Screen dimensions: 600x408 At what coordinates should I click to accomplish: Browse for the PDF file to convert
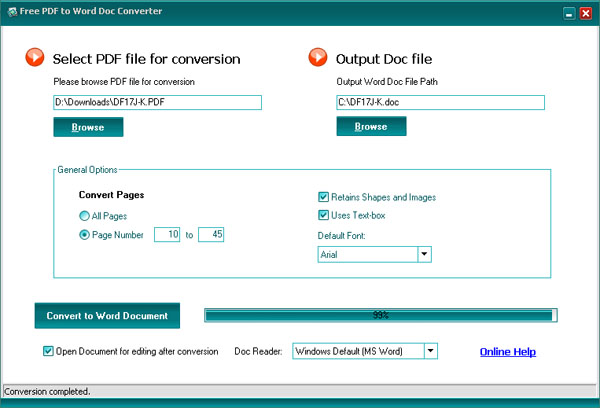[x=88, y=126]
